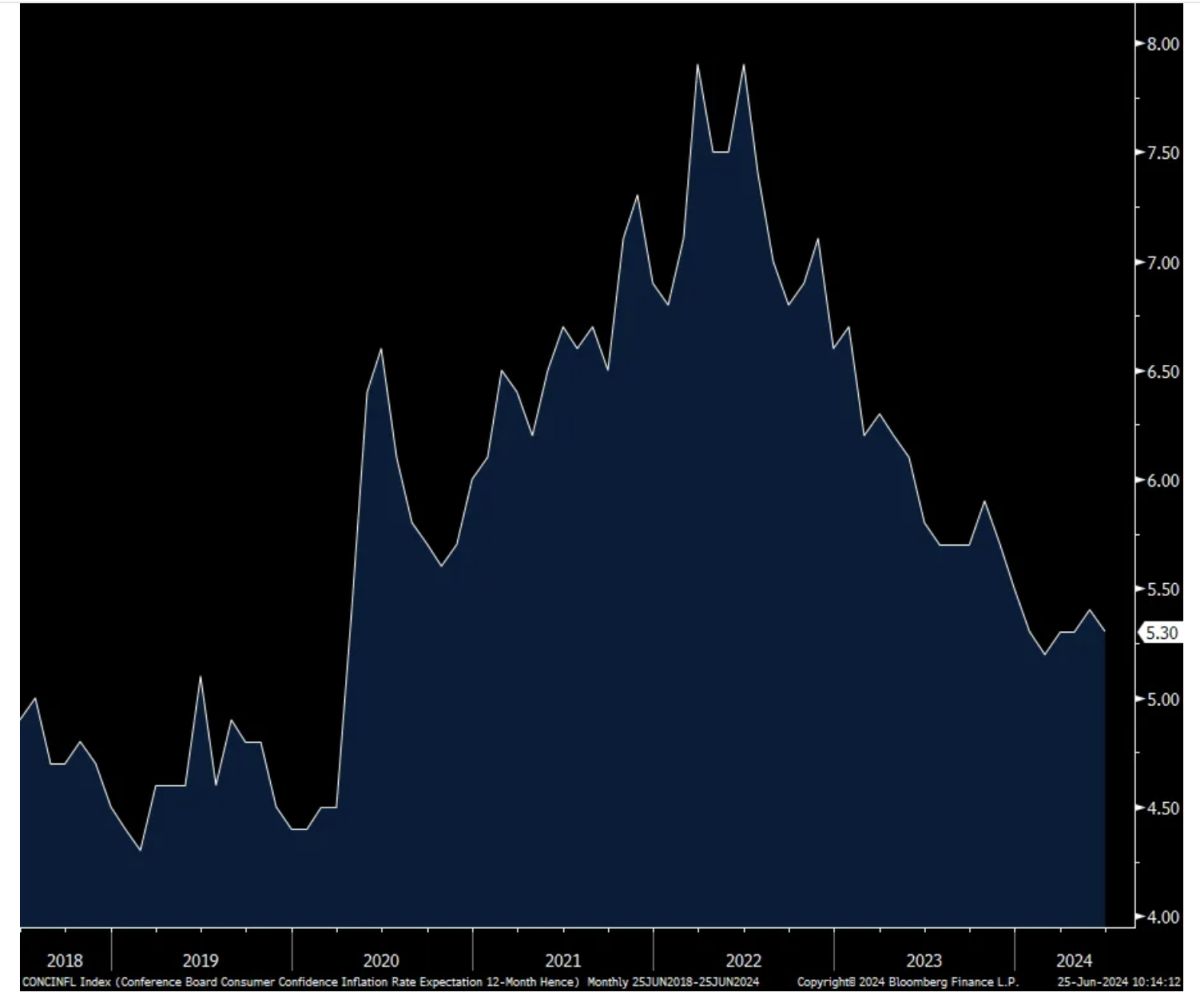Click the 8.00 y-axis label

1162,43
